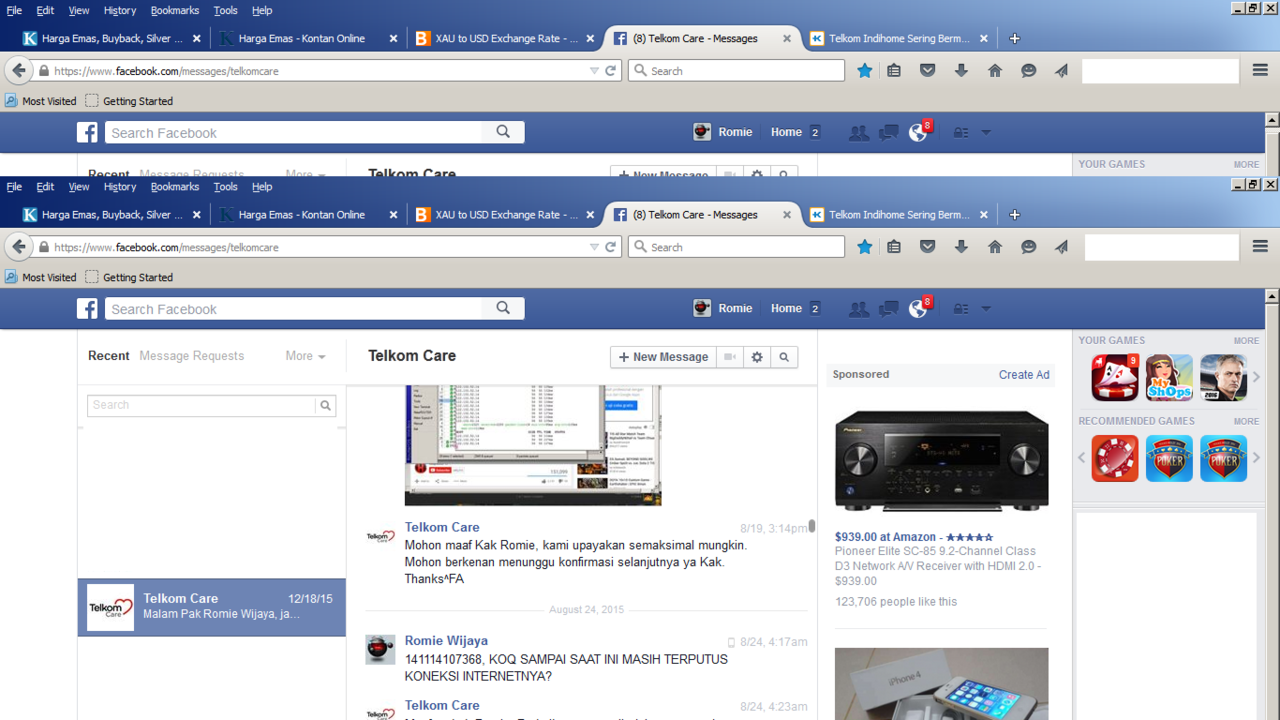This screenshot has height=720, width=1280.
Task: Click the New Message button
Action: (663, 357)
